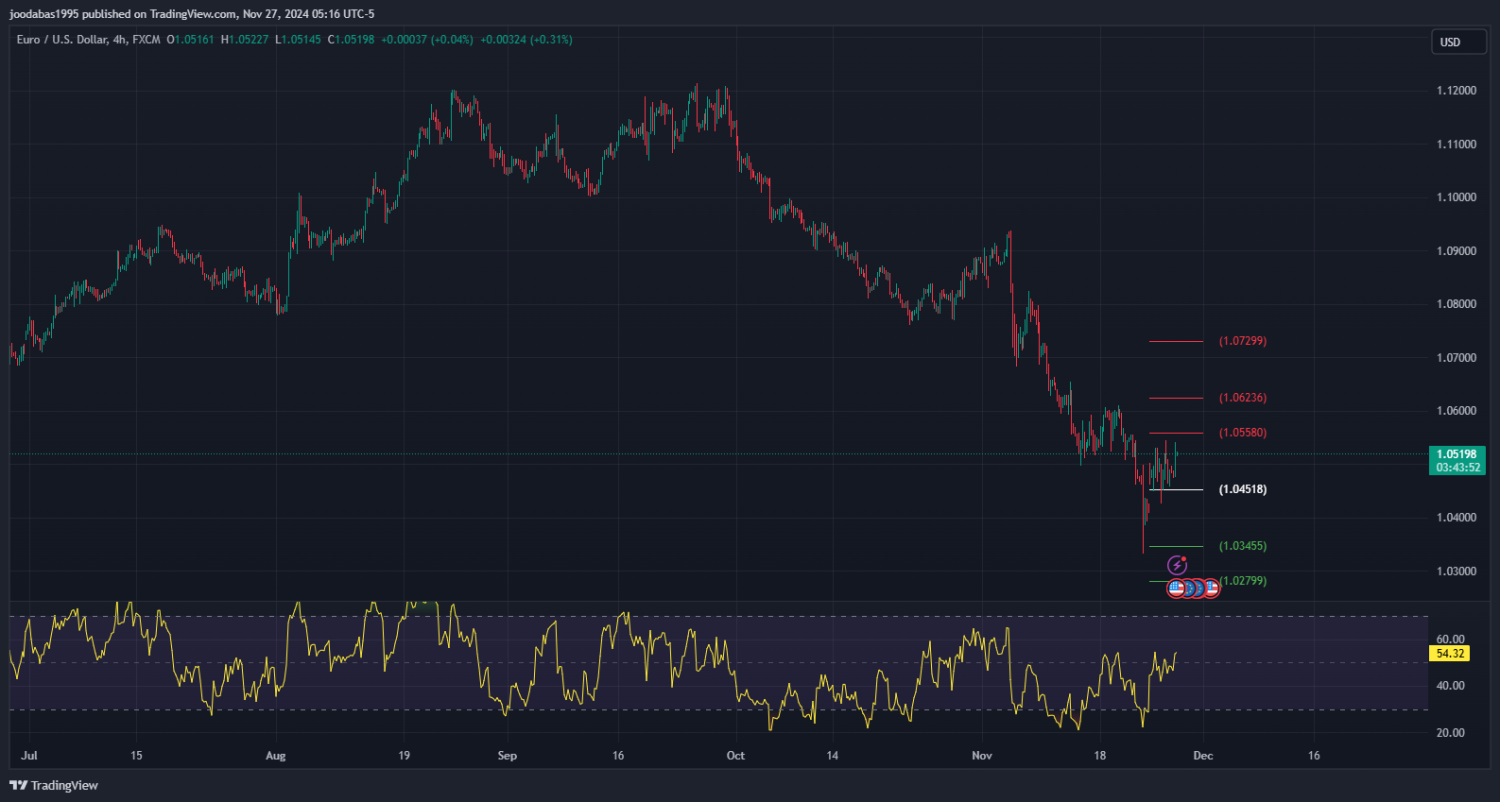Click the low value L1.05145
This screenshot has width=1500, height=802.
tap(298, 40)
